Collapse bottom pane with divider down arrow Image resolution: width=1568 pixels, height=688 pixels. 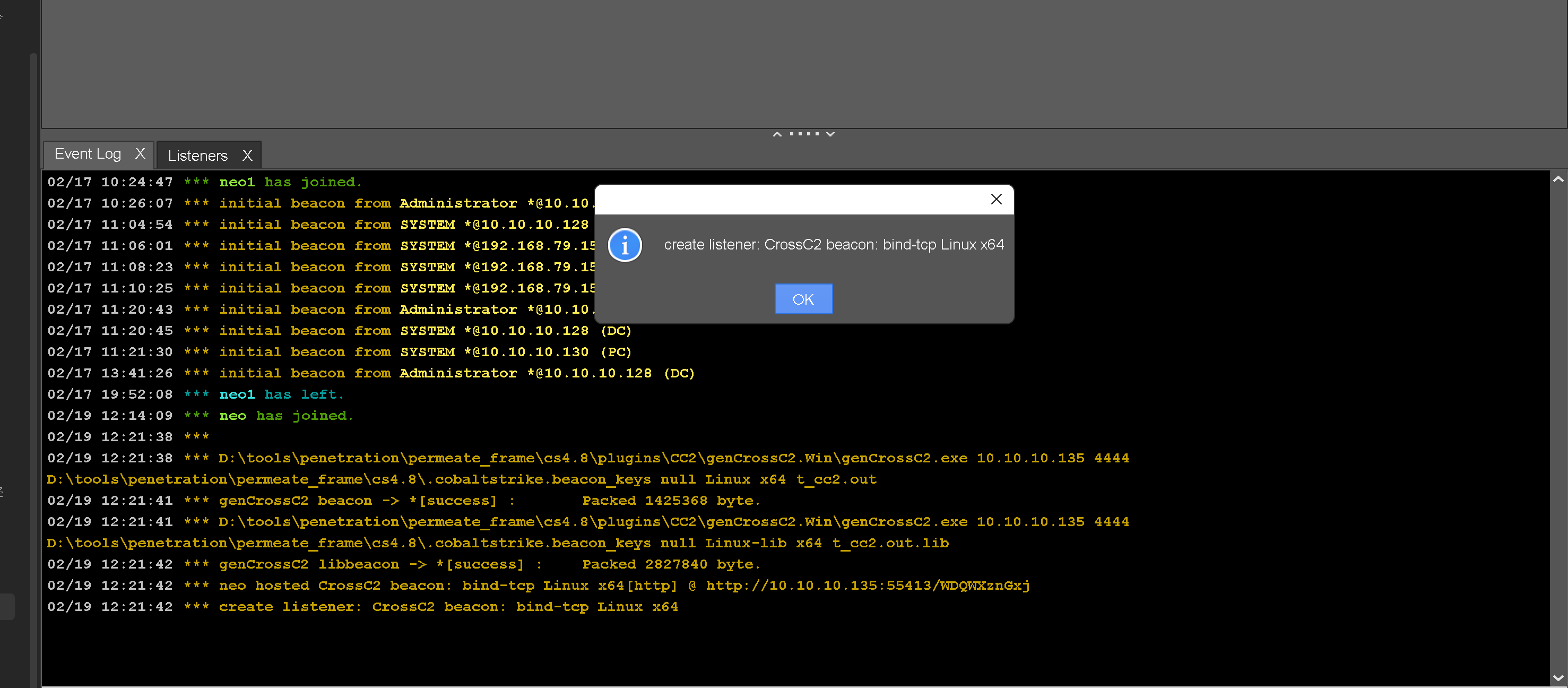pos(830,134)
